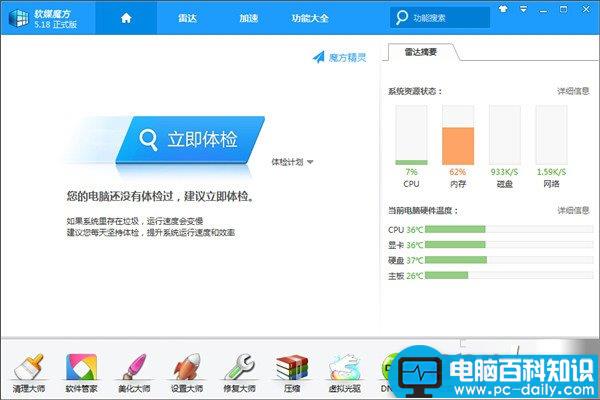This screenshot has height=400, width=600.
Task: Click the 软媒魔方 cube logo
Action: [x=18, y=18]
